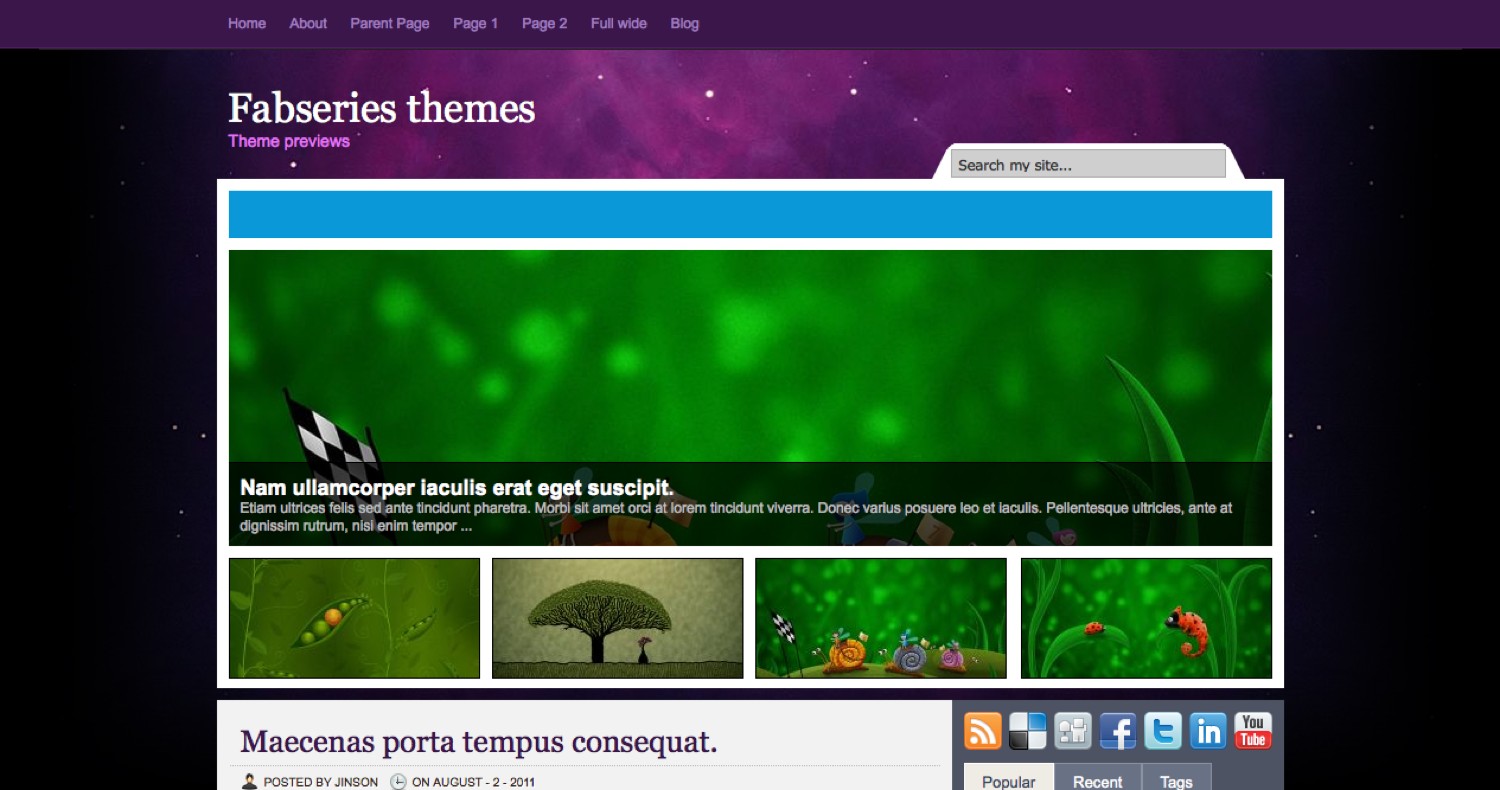Open the LinkedIn icon
This screenshot has width=1500, height=790.
pyautogui.click(x=1208, y=731)
